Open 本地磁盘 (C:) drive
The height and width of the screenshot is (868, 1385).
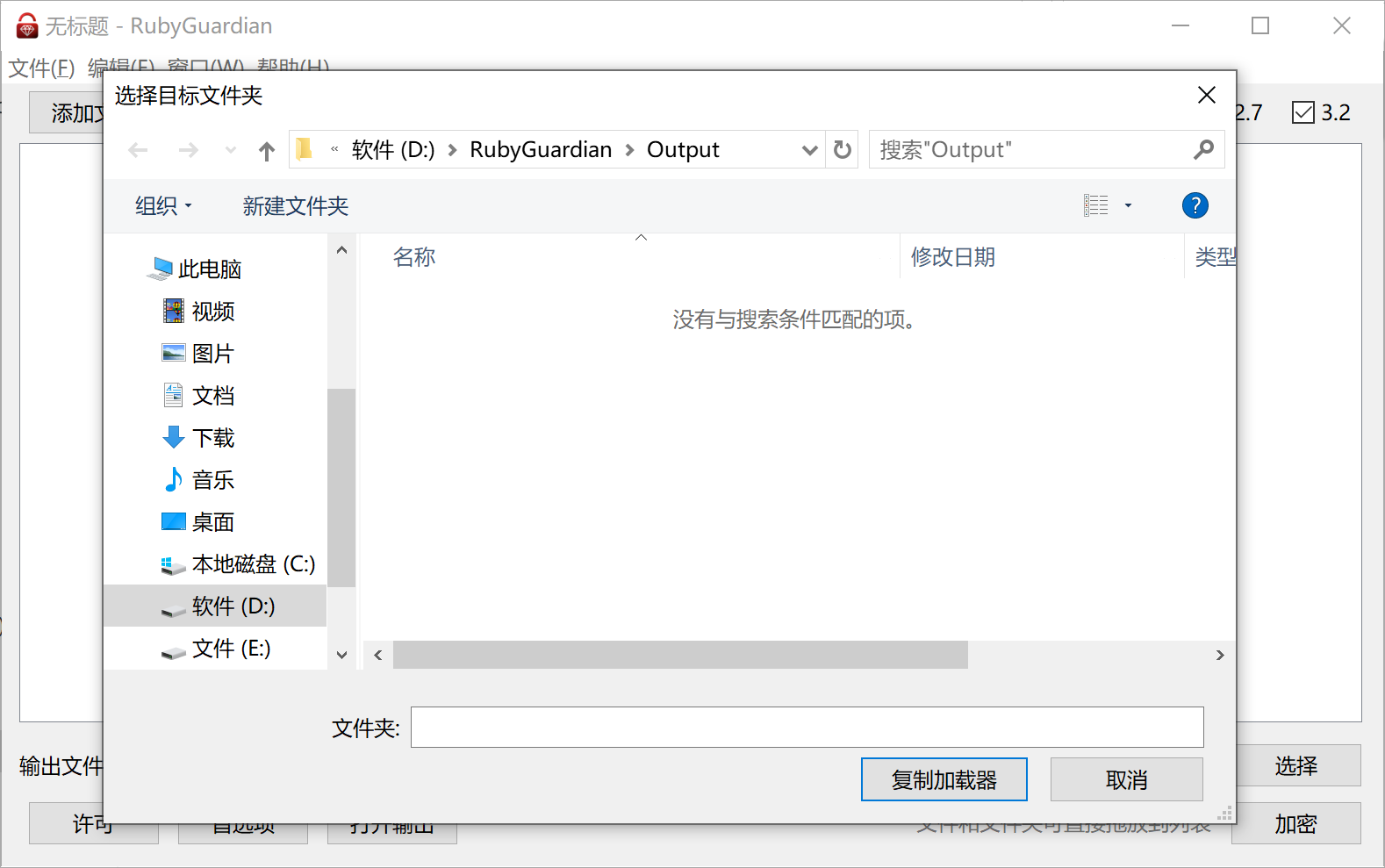(x=253, y=563)
